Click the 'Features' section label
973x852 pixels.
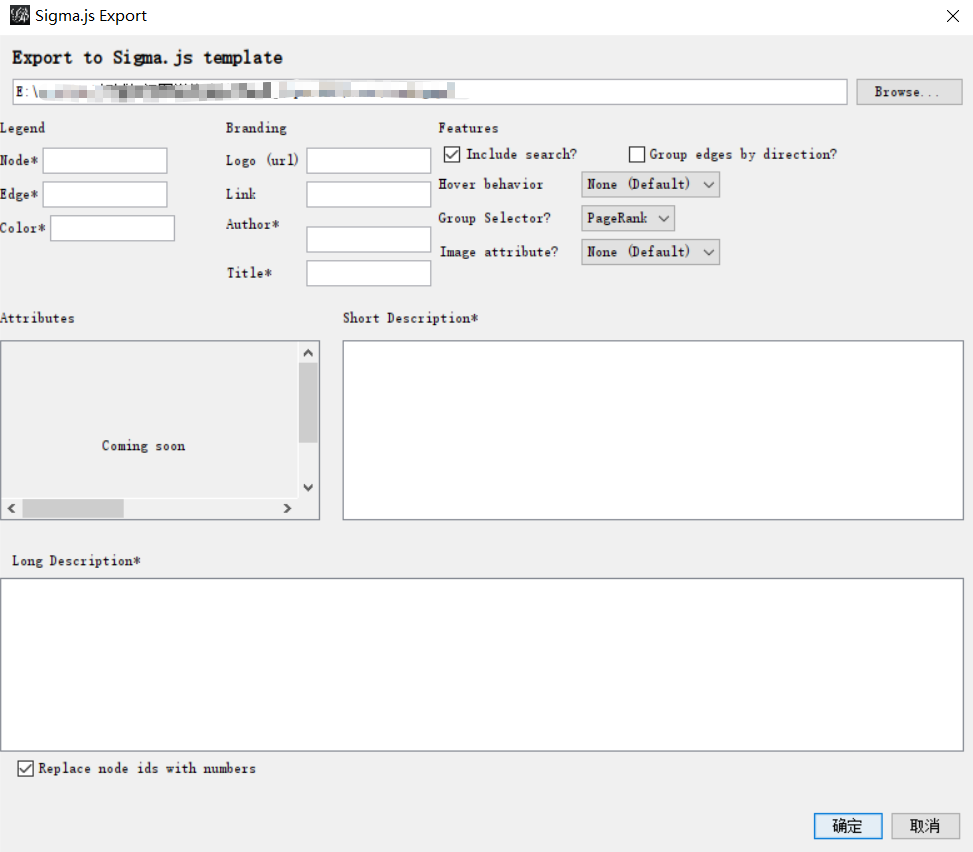click(x=468, y=128)
